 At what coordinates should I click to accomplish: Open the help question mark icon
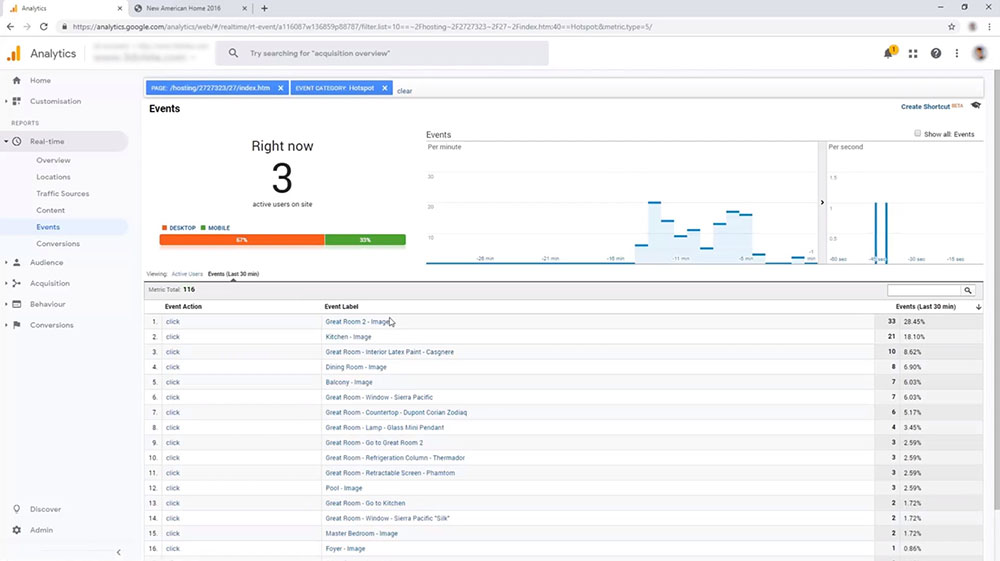[x=936, y=54]
